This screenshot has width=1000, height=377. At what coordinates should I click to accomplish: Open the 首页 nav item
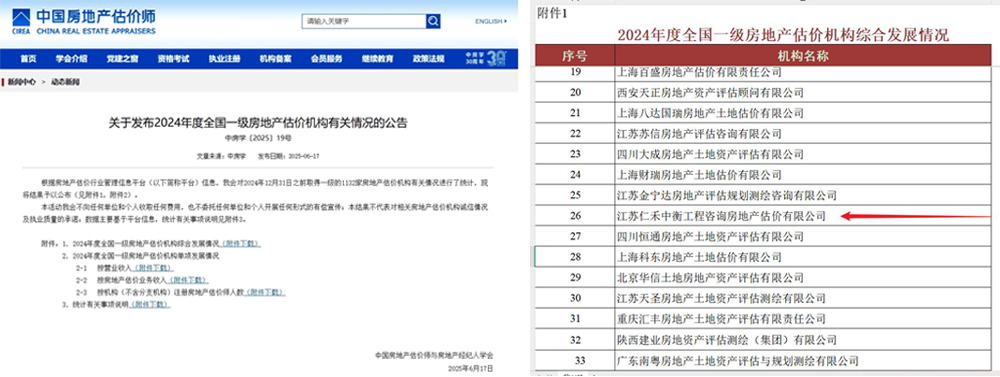[x=27, y=59]
